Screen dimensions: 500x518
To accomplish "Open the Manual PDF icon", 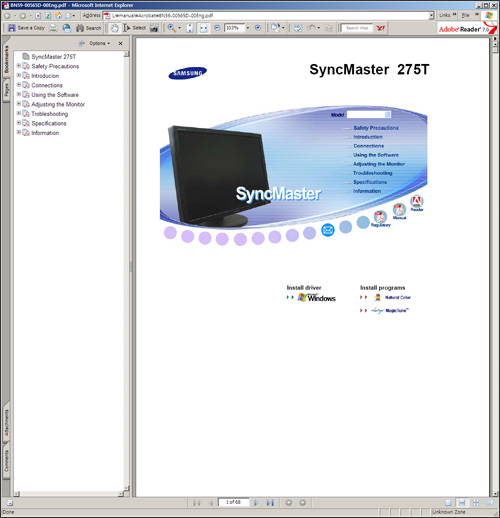I will pos(399,211).
